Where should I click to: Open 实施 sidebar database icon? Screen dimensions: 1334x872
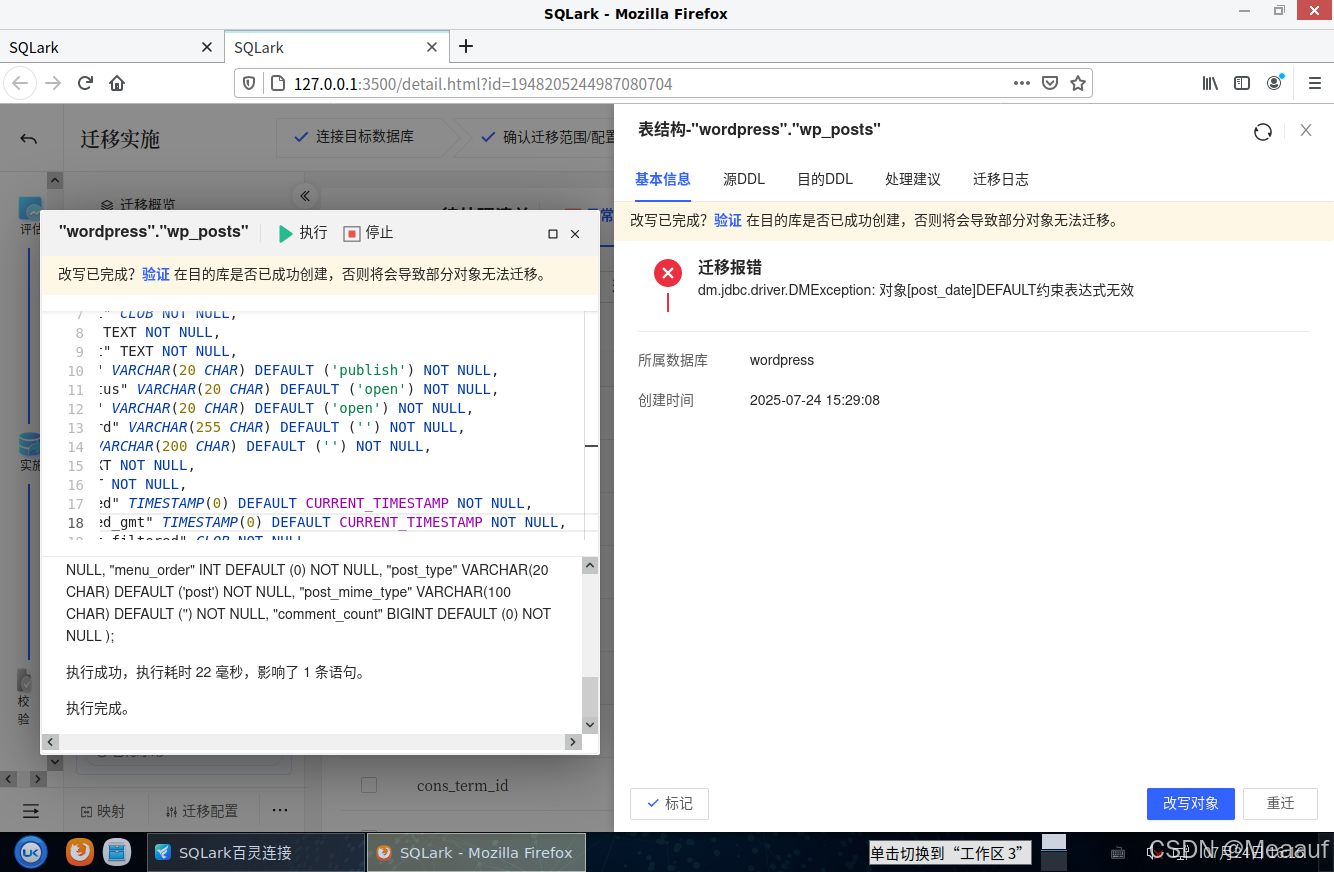(29, 452)
